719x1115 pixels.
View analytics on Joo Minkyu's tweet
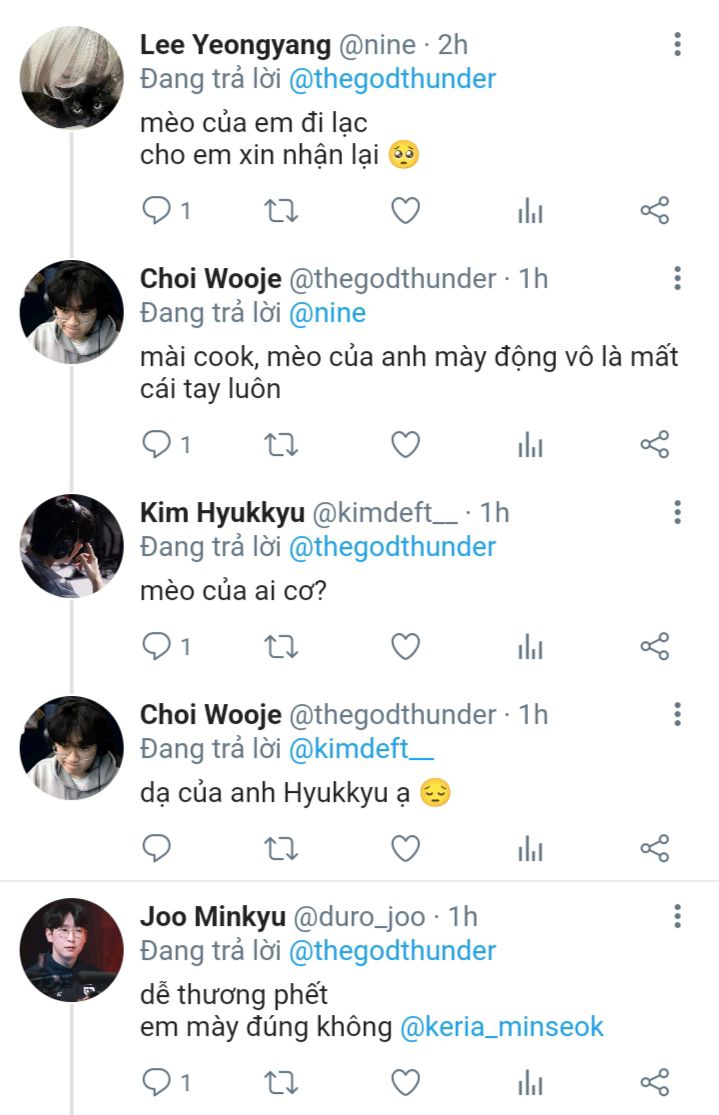(x=530, y=1082)
